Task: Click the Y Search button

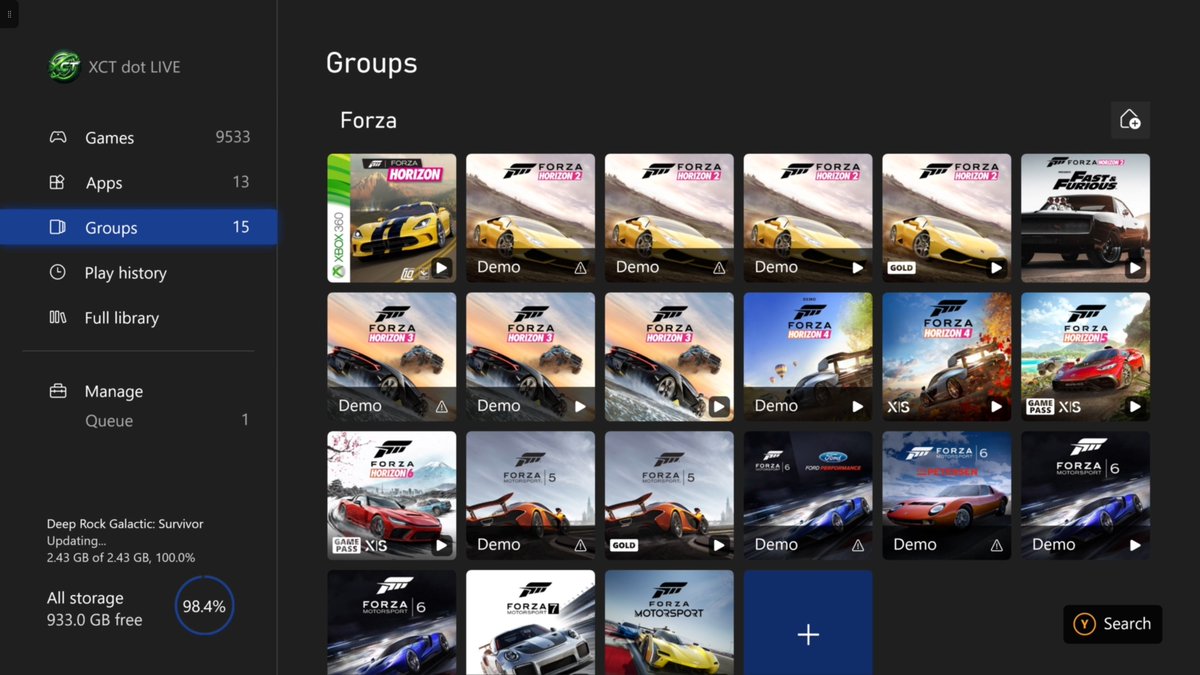Action: pyautogui.click(x=1112, y=624)
